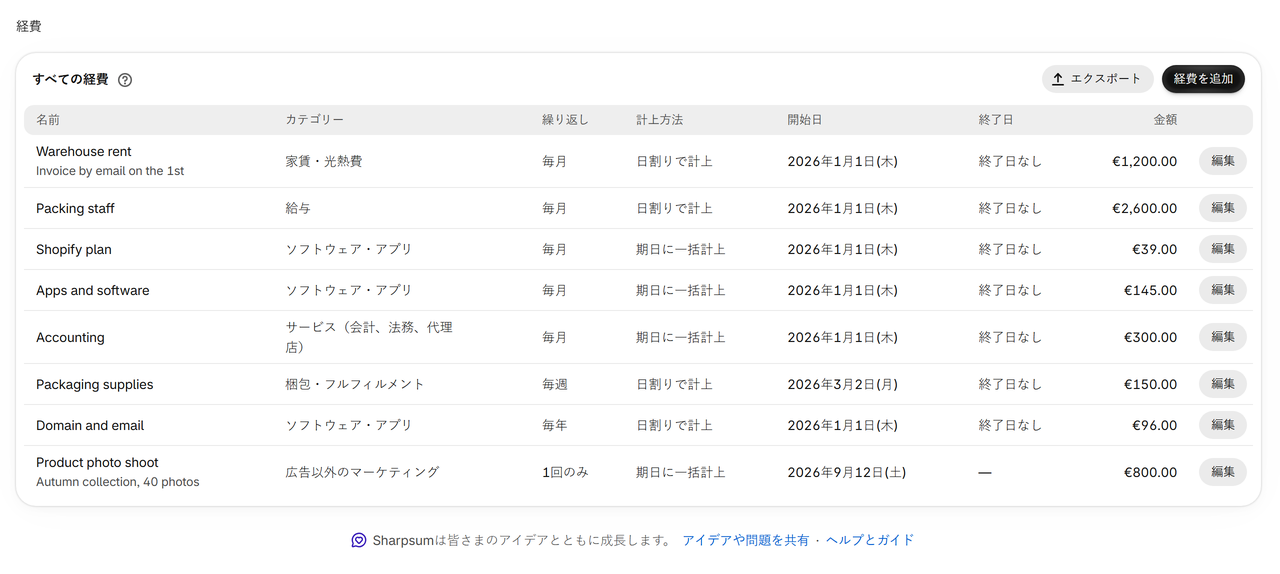Click the 1回のみ recurrence cell
The height and width of the screenshot is (574, 1280).
[565, 472]
